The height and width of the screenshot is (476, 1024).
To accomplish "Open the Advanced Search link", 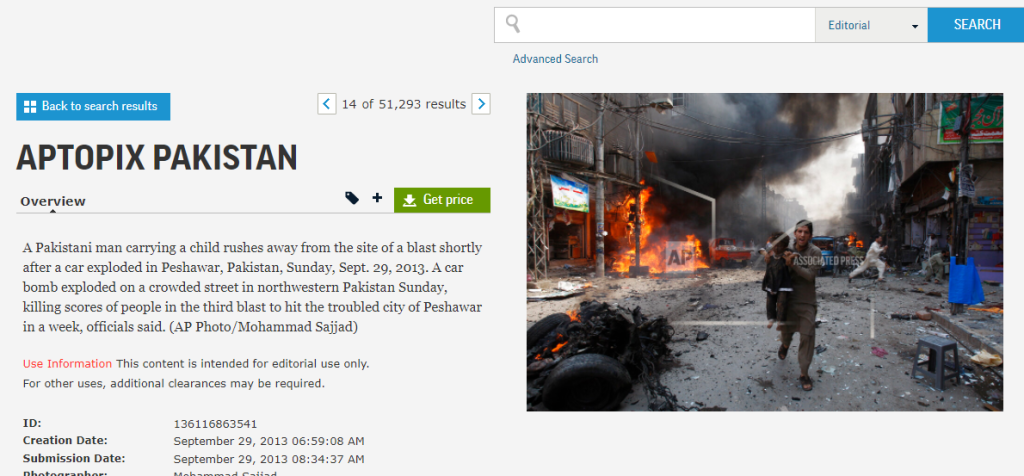I will (555, 59).
